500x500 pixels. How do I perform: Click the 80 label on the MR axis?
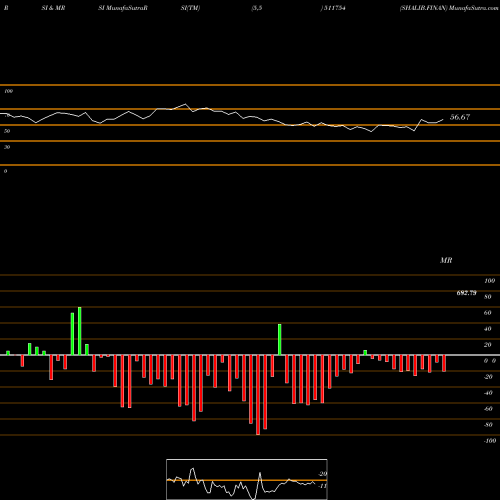pyautogui.click(x=488, y=297)
